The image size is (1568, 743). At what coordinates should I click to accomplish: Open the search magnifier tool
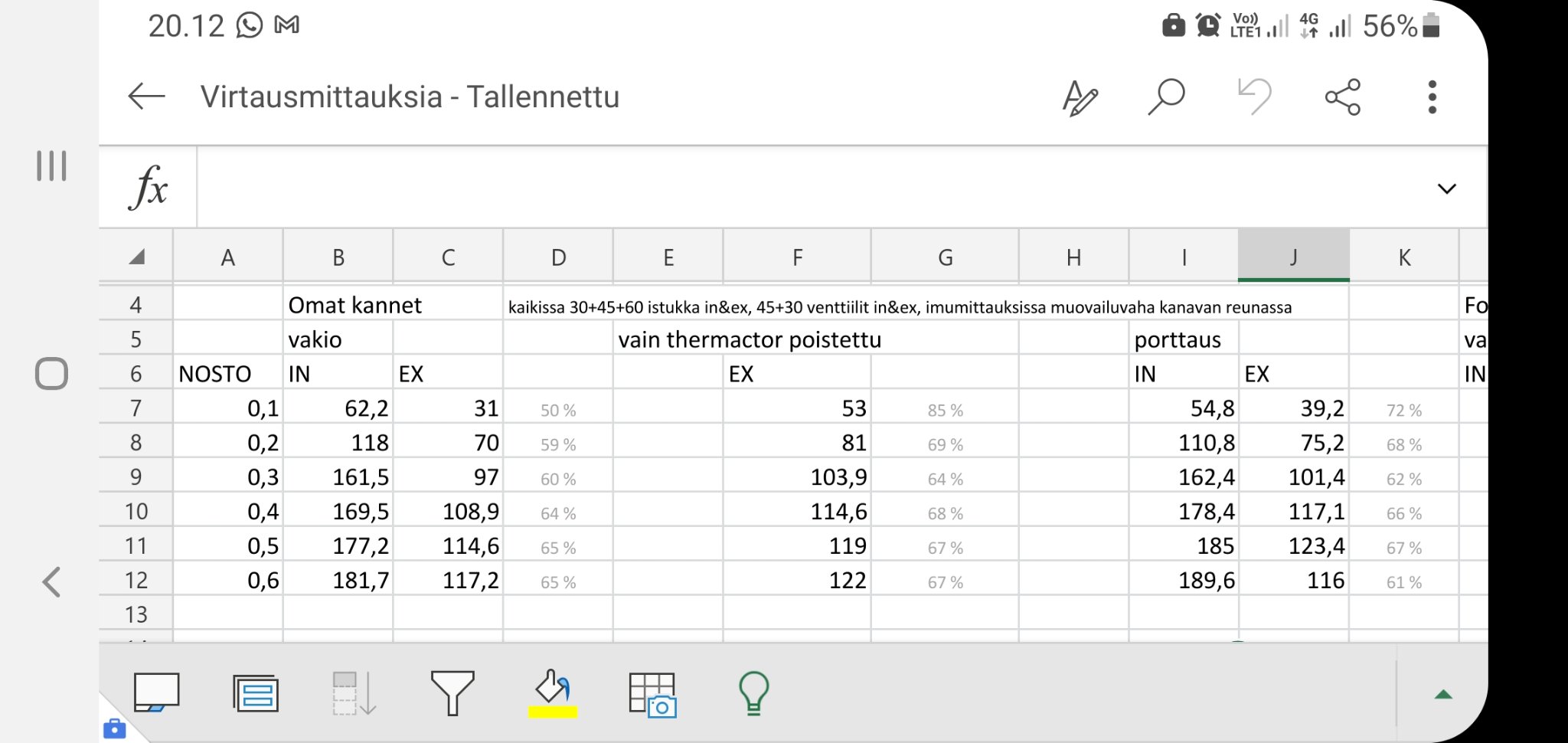click(x=1166, y=97)
